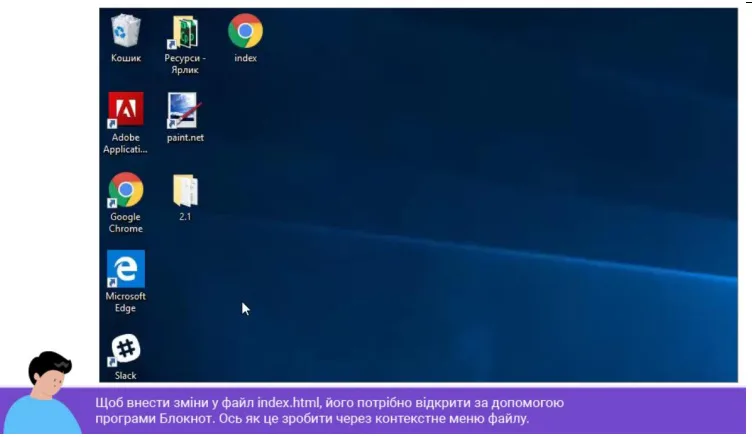752x437 pixels.
Task: Select the index HTML file icon
Action: point(245,31)
